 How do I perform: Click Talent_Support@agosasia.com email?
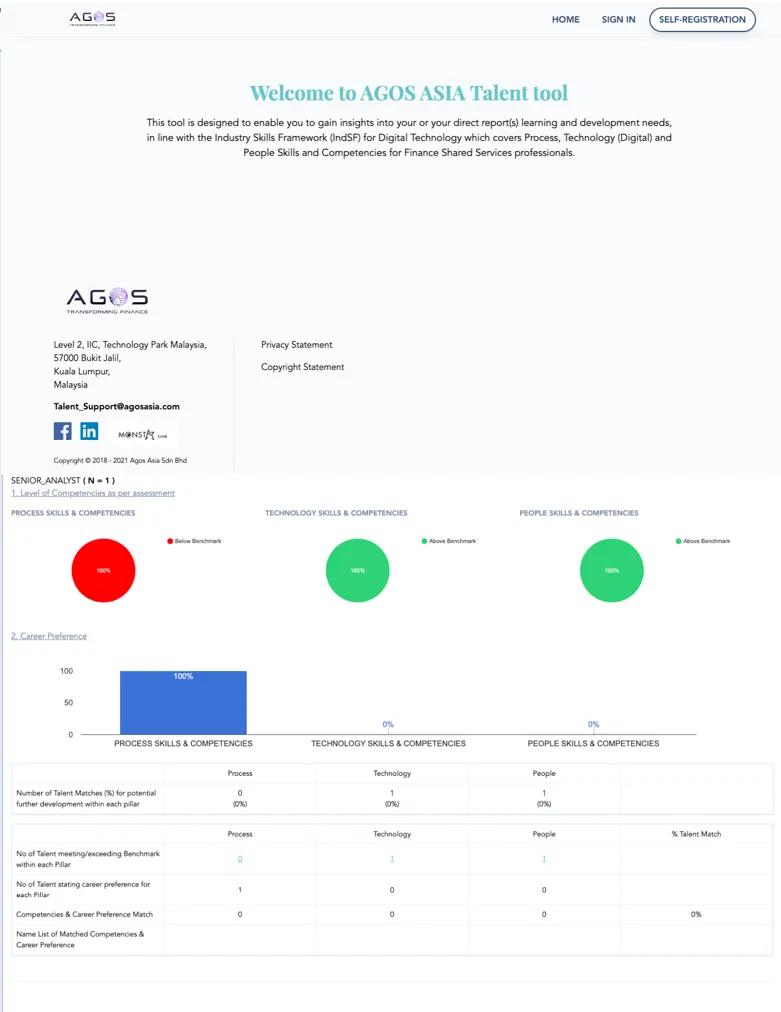116,406
